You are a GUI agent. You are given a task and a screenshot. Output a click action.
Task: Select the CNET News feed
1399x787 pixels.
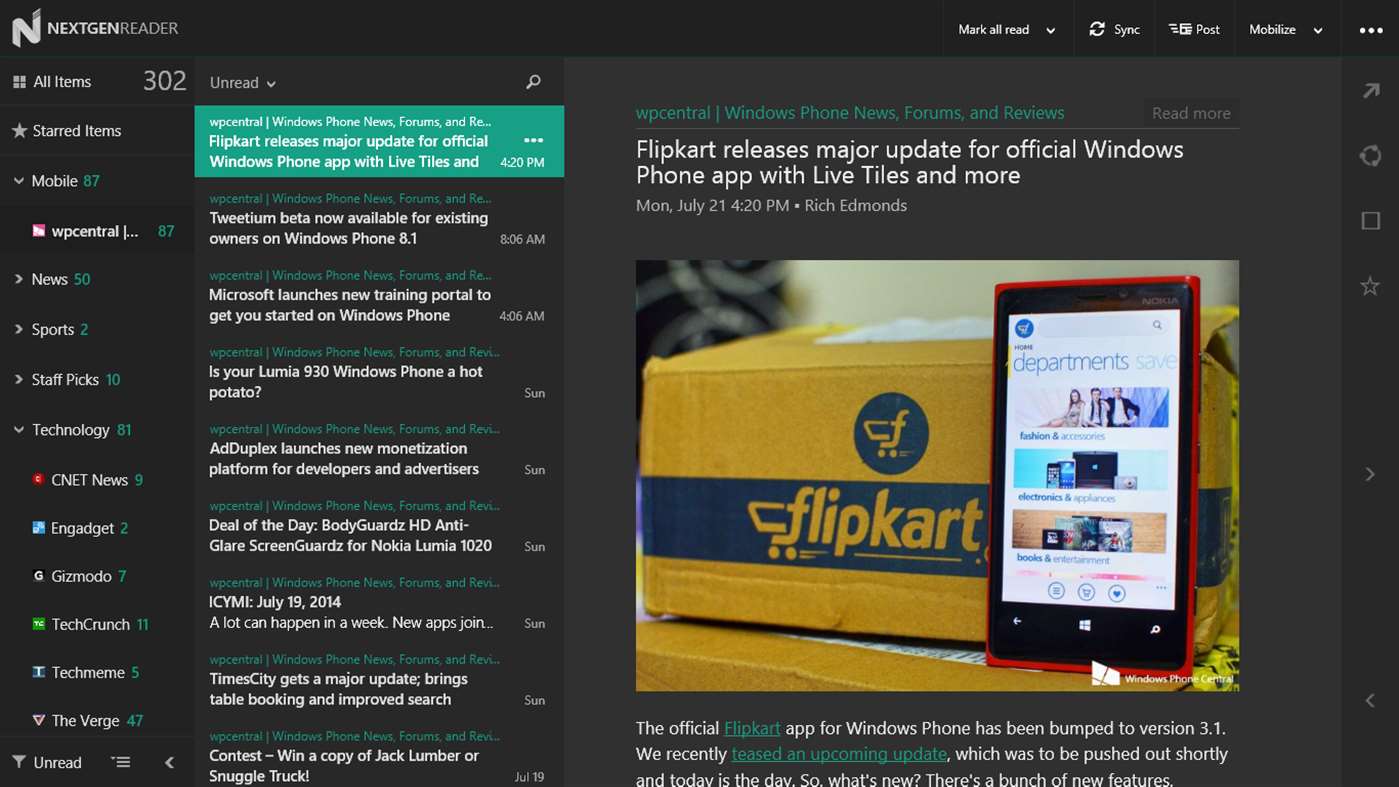[x=97, y=480]
